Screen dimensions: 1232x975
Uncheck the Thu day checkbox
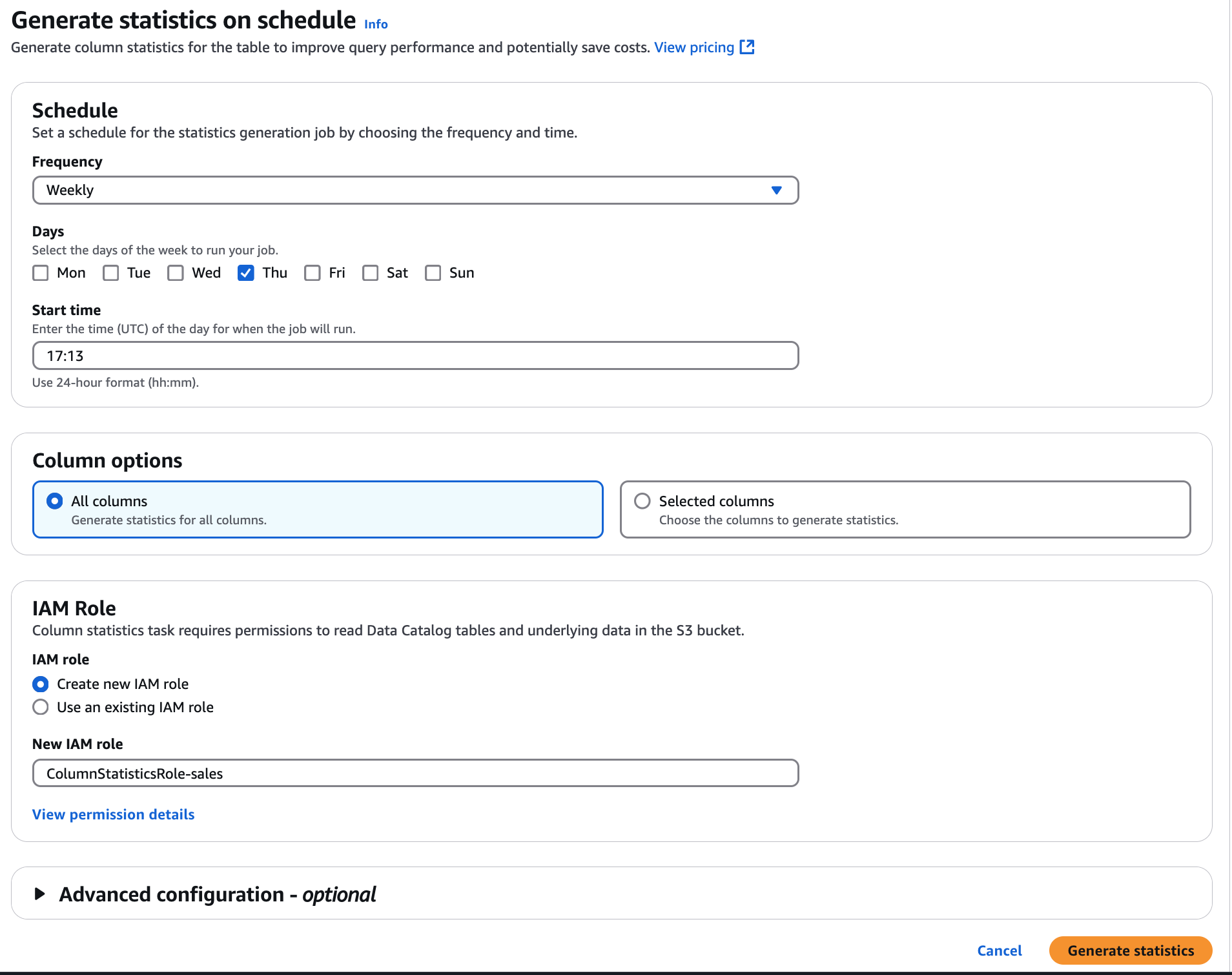[246, 272]
